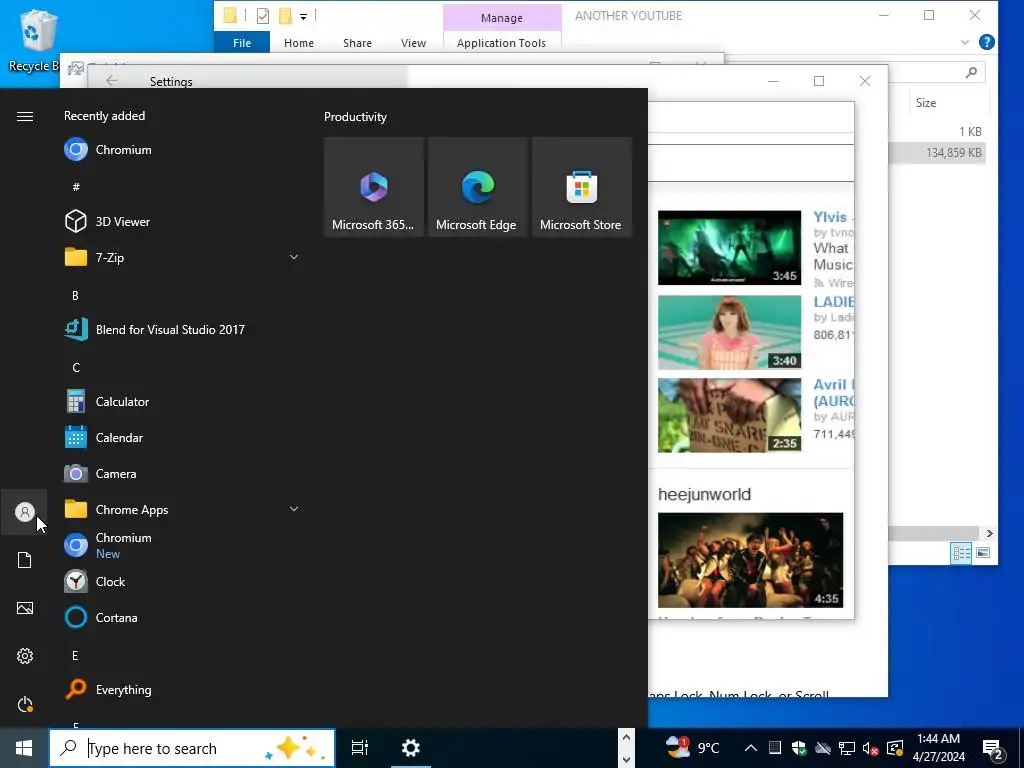Switch to Share tab in Explorer
Image resolution: width=1024 pixels, height=768 pixels.
pyautogui.click(x=357, y=42)
